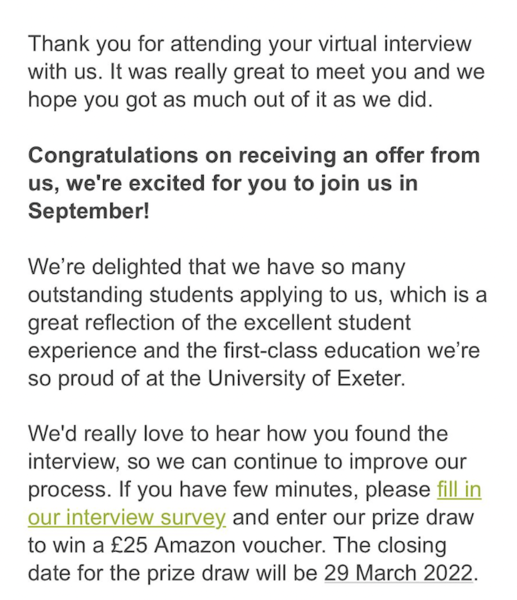Click the text '£25 Amazon voucher'
Image resolution: width=517 pixels, height=600 pixels.
click(217, 545)
